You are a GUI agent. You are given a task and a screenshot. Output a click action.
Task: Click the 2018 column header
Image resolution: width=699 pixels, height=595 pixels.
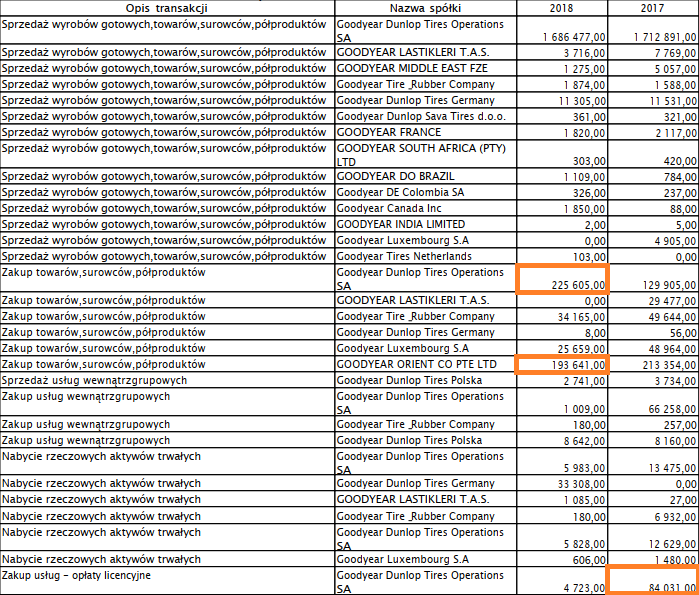562,8
